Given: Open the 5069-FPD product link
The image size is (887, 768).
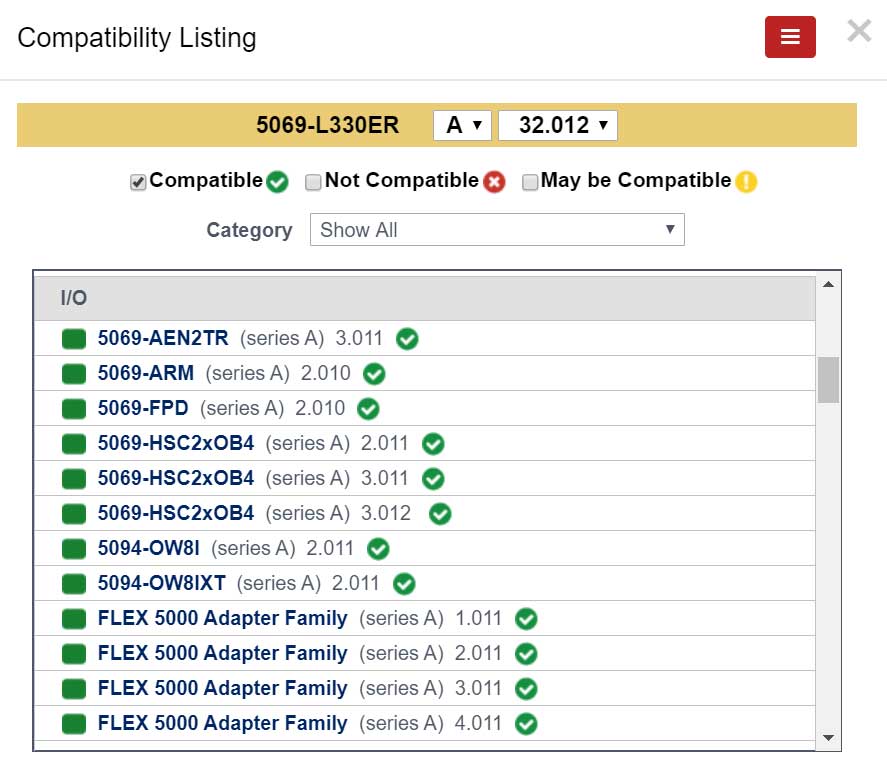Looking at the screenshot, I should (x=143, y=408).
